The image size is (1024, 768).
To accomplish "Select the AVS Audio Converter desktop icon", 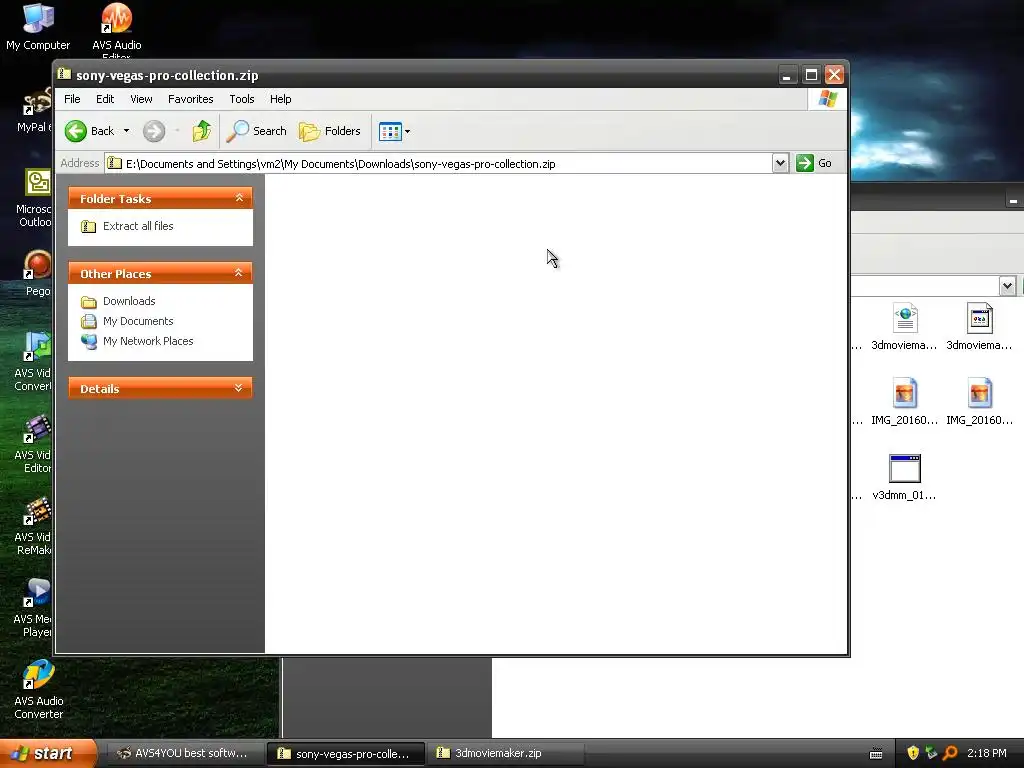I will click(x=39, y=690).
